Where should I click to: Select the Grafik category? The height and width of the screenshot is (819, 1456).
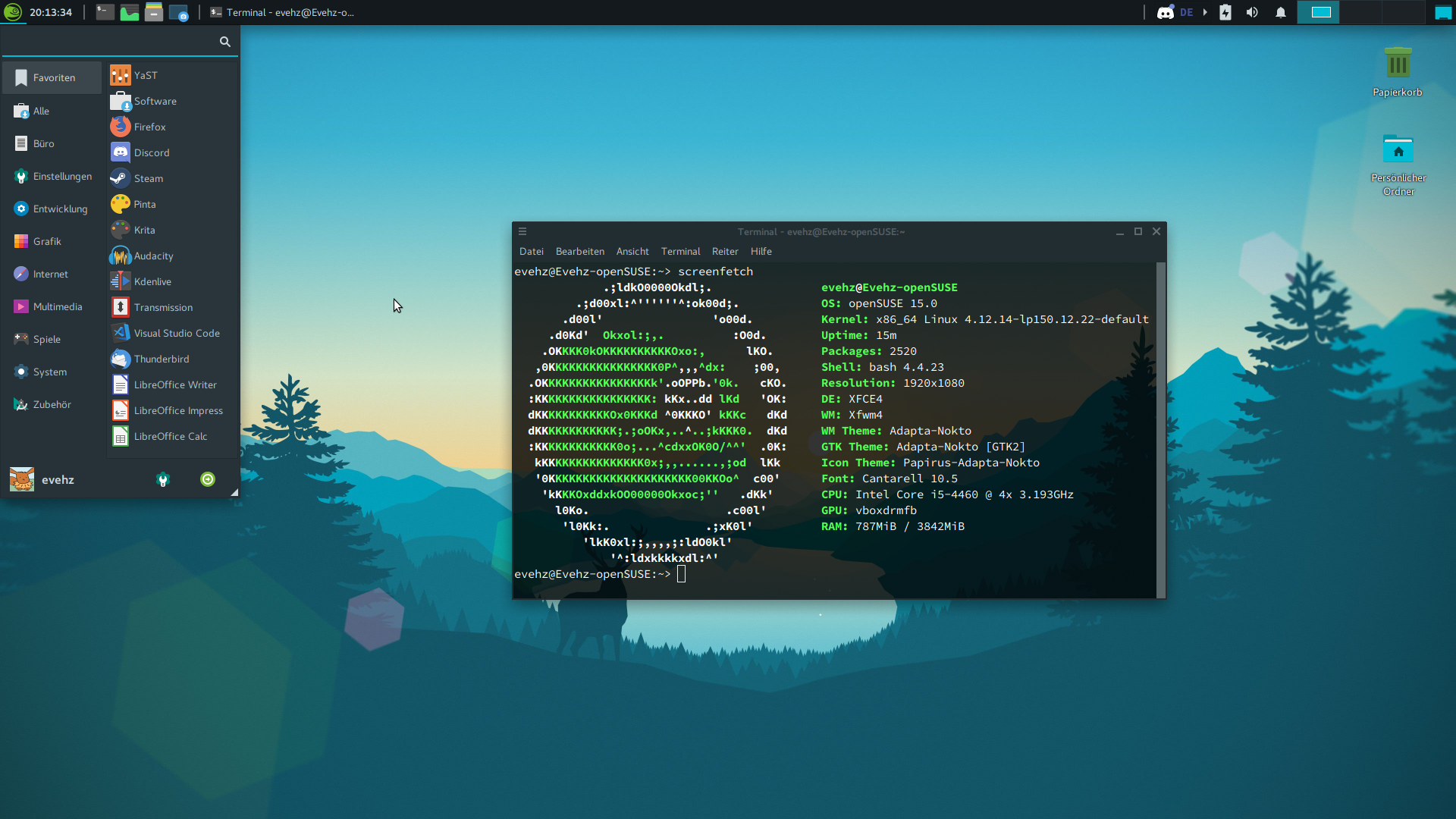(x=52, y=241)
